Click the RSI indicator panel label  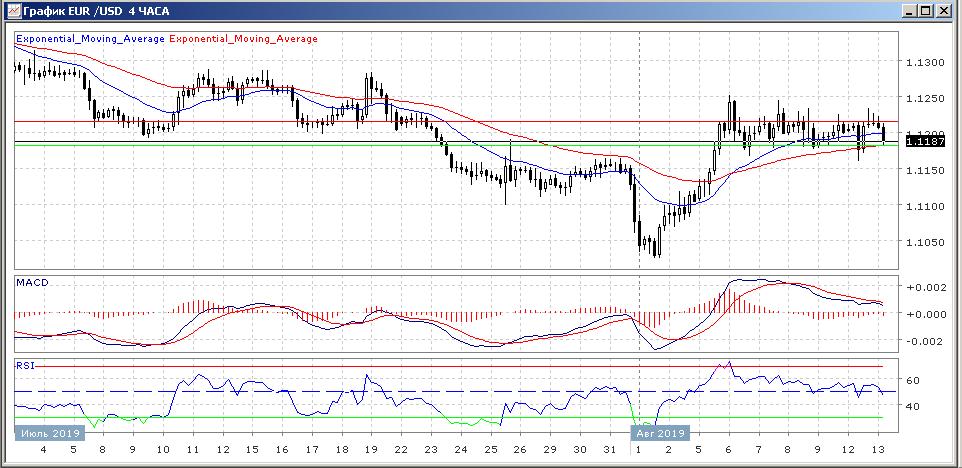(x=25, y=365)
